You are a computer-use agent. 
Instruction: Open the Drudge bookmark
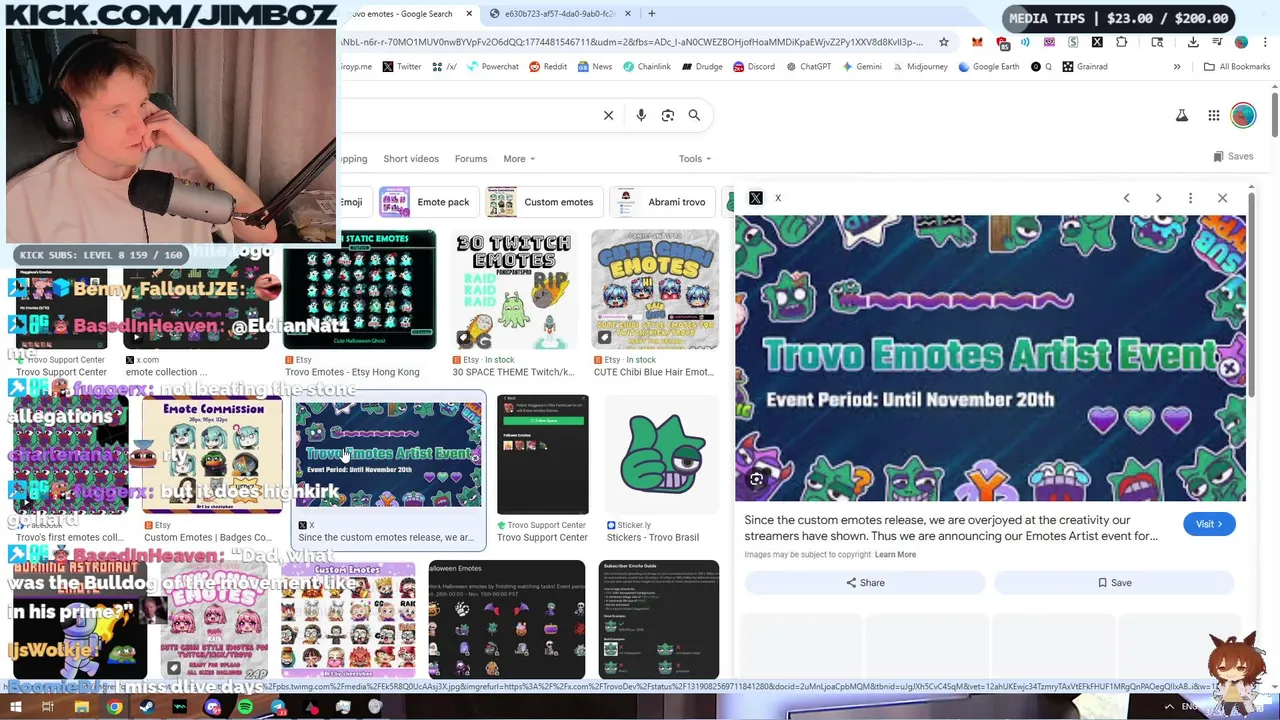[702, 67]
